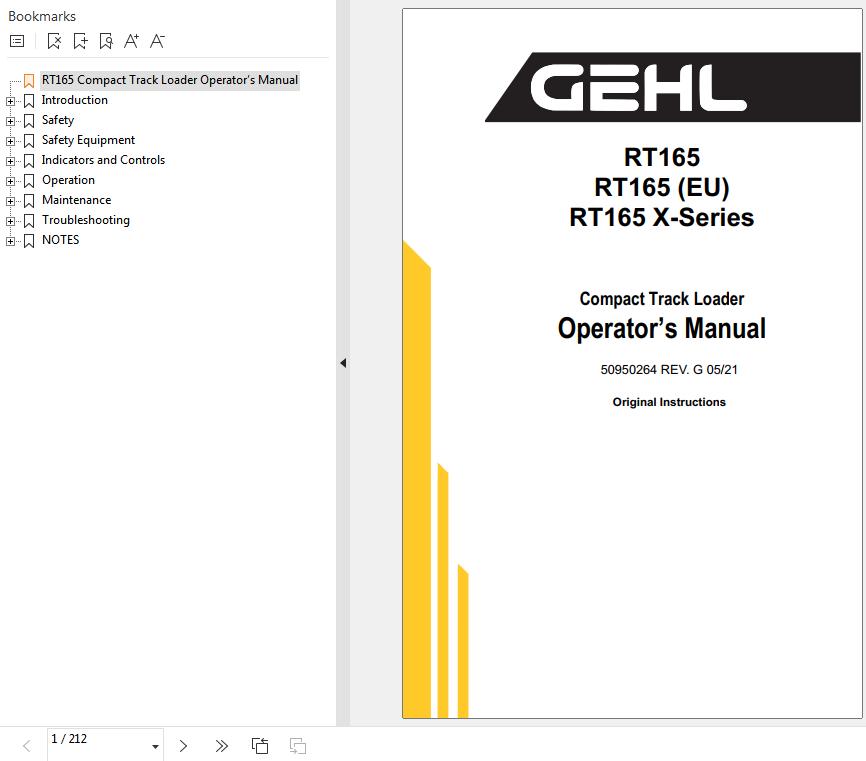Decrease bookmark text size
This screenshot has width=866, height=761.
point(157,41)
